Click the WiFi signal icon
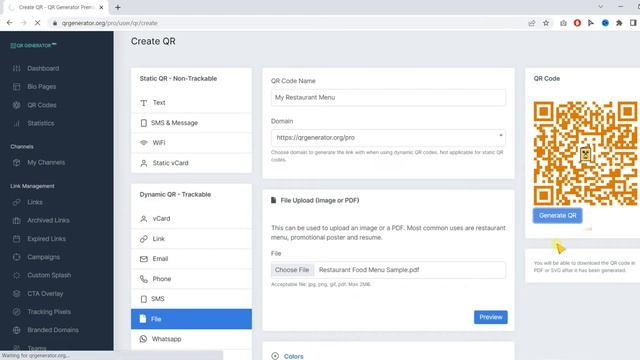The width and height of the screenshot is (640, 360). point(144,143)
